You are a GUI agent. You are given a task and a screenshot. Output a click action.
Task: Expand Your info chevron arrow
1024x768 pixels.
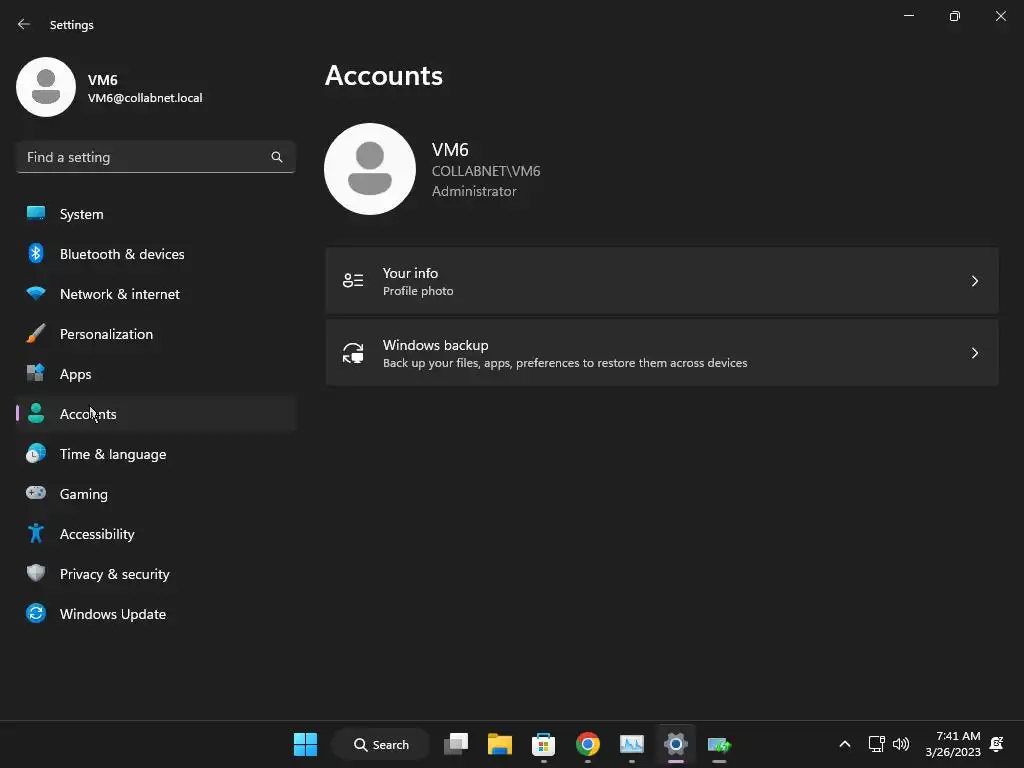point(974,281)
